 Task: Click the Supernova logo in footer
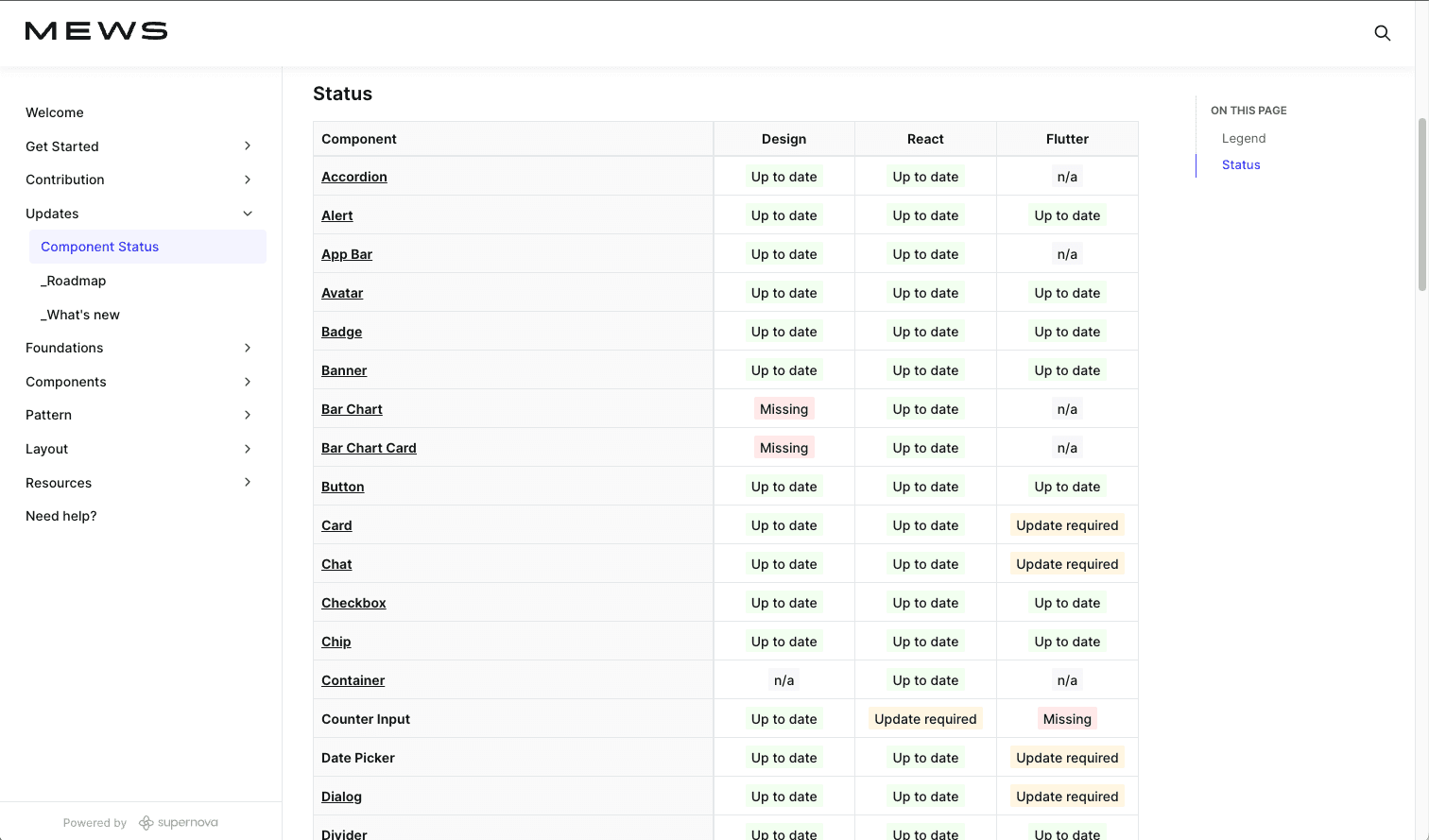[x=179, y=822]
